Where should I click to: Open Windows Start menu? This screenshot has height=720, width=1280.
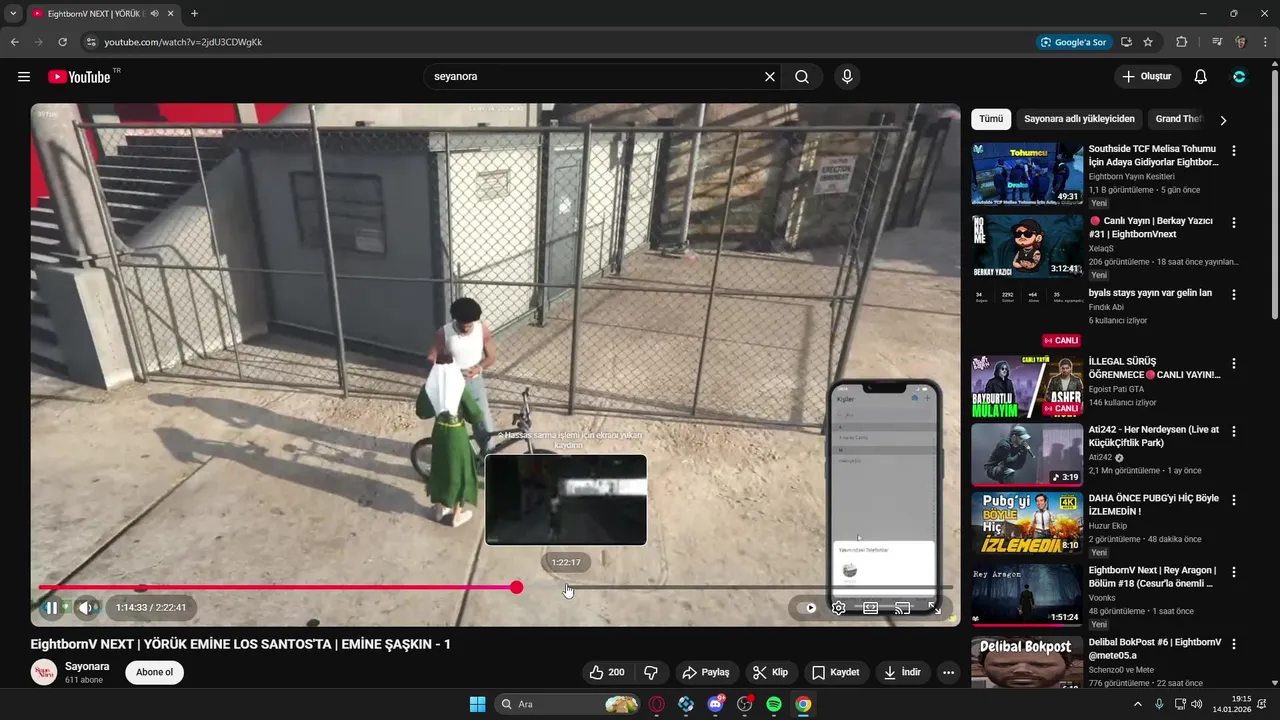tap(477, 704)
